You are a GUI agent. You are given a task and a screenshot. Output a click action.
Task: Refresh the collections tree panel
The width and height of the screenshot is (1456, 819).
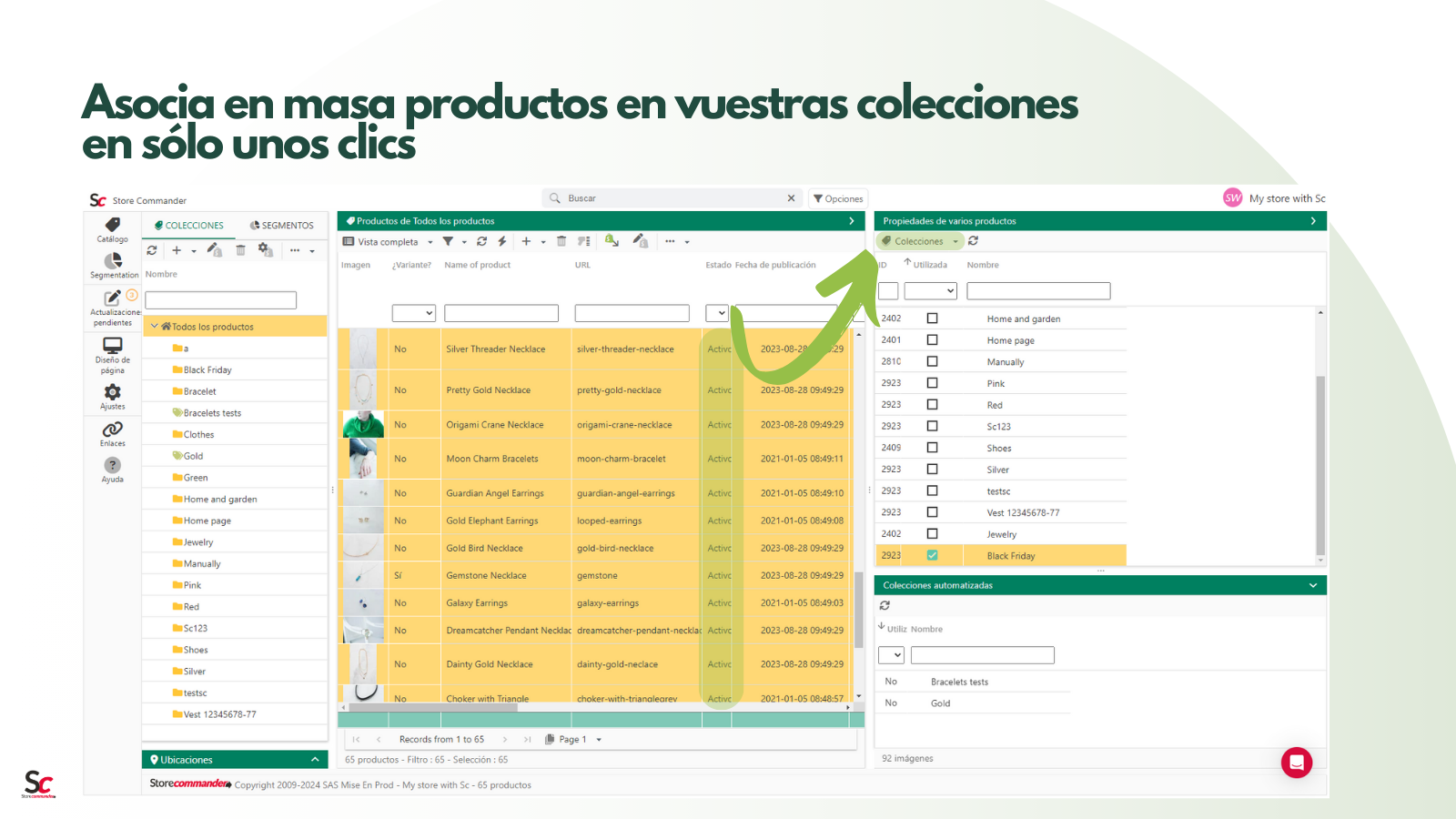click(x=152, y=250)
